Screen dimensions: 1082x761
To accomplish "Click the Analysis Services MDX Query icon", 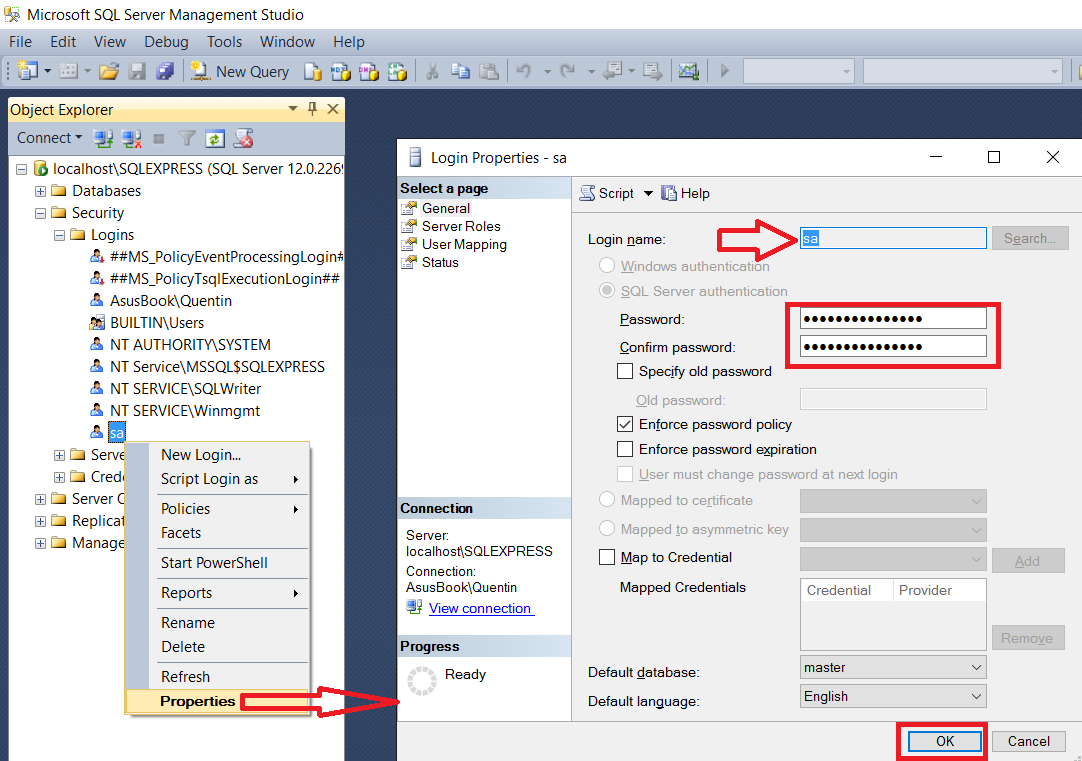I will tap(340, 71).
